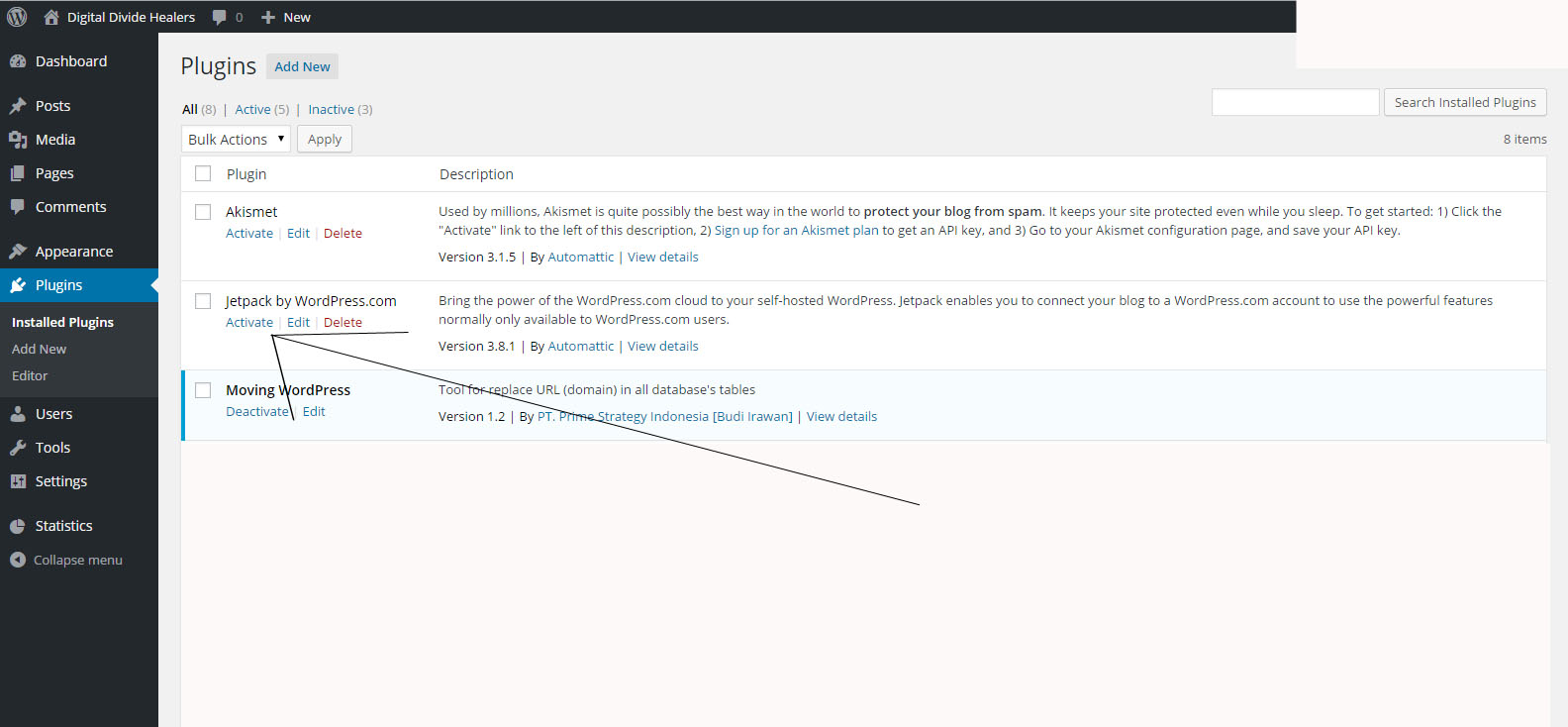
Task: Click New in the admin bar
Action: pyautogui.click(x=297, y=17)
